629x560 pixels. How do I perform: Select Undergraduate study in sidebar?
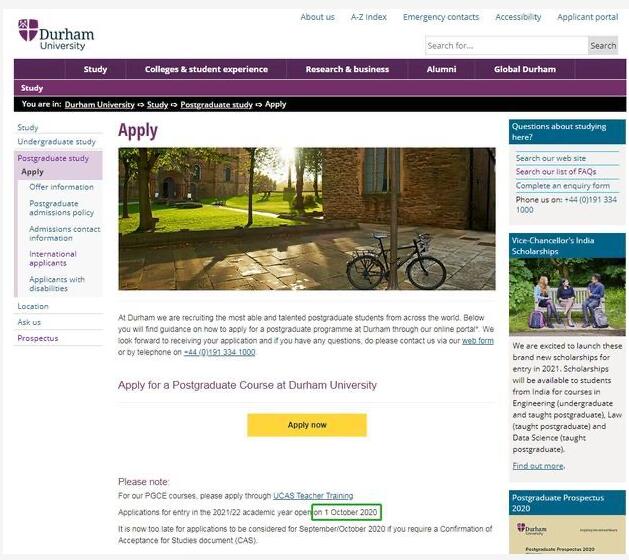[x=57, y=142]
